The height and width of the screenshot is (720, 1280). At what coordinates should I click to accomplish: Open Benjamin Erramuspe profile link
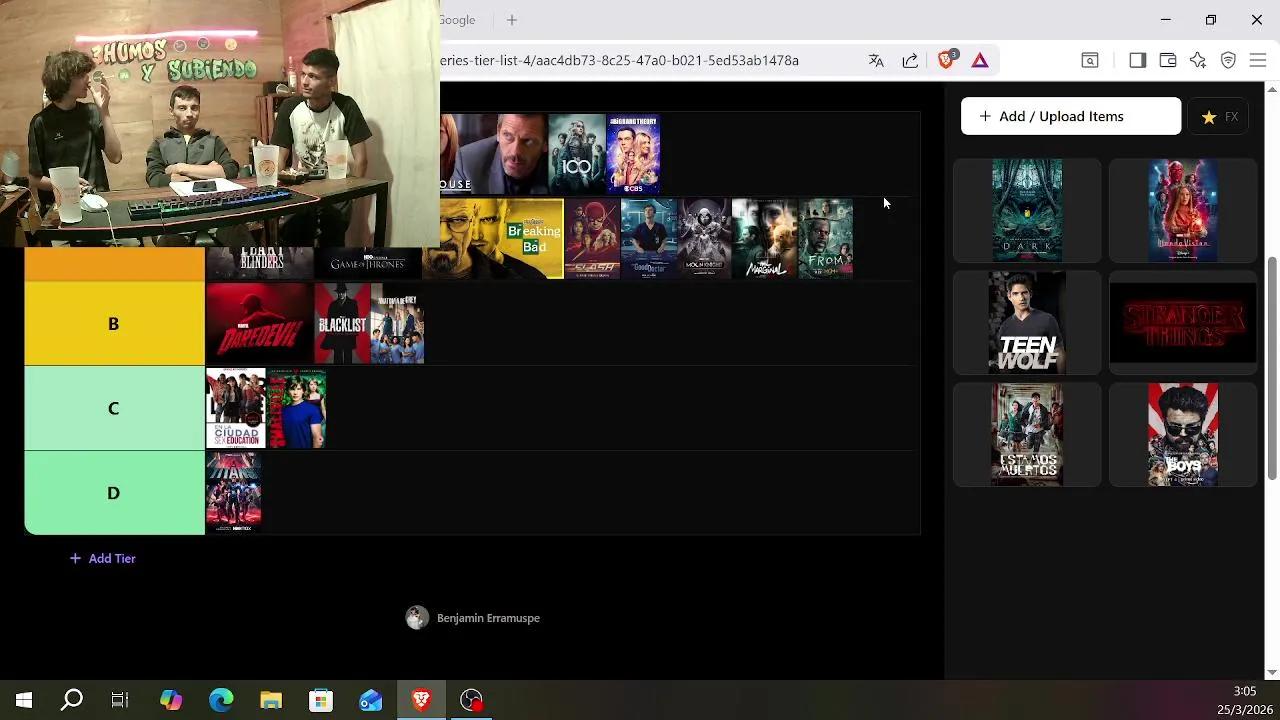point(473,618)
